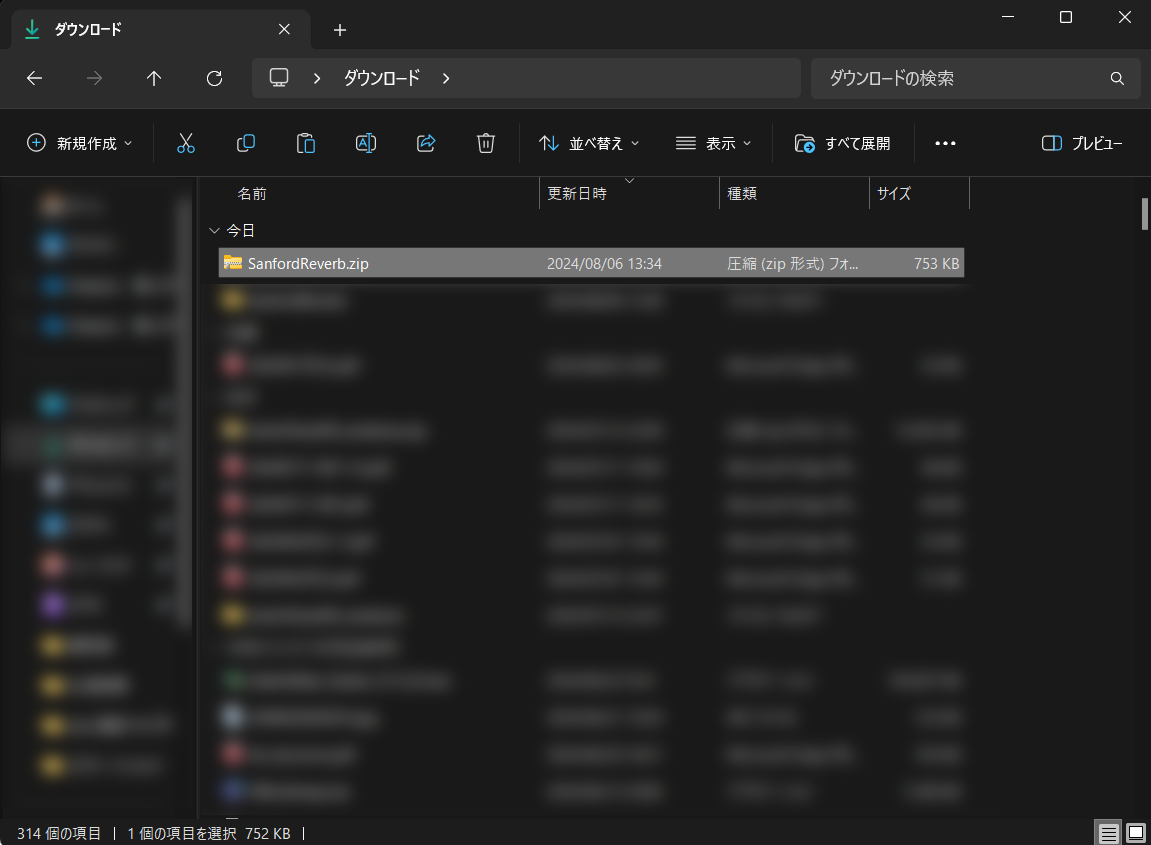Viewport: 1151px width, 845px height.
Task: Collapse the 今日 group header
Action: tap(214, 230)
